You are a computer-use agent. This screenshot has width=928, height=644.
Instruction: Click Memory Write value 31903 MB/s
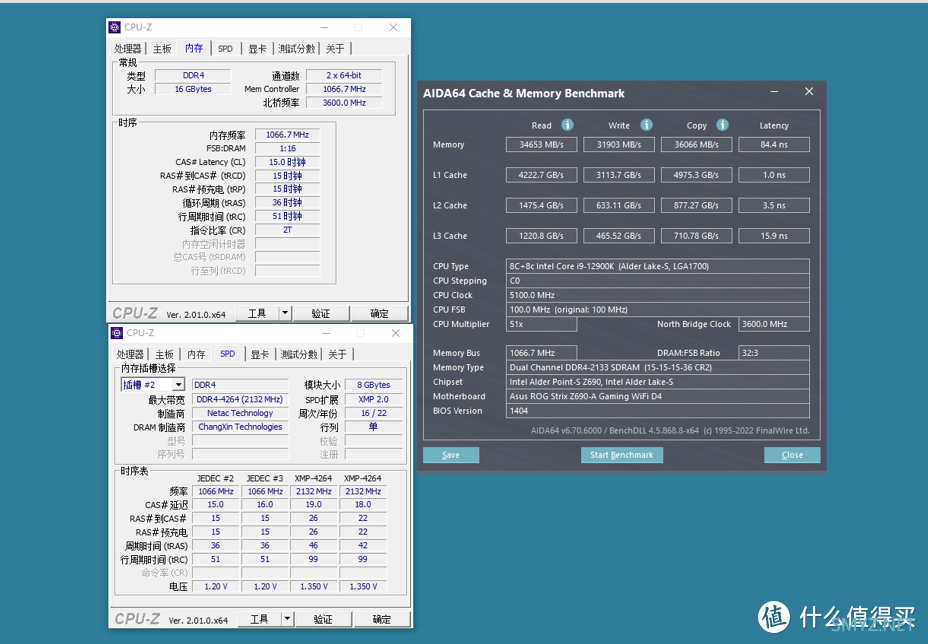click(x=619, y=144)
